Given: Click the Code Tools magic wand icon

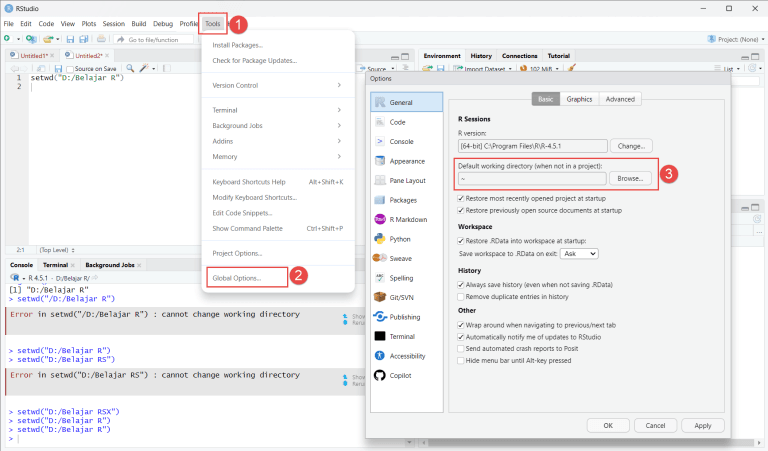Looking at the screenshot, I should tap(144, 69).
